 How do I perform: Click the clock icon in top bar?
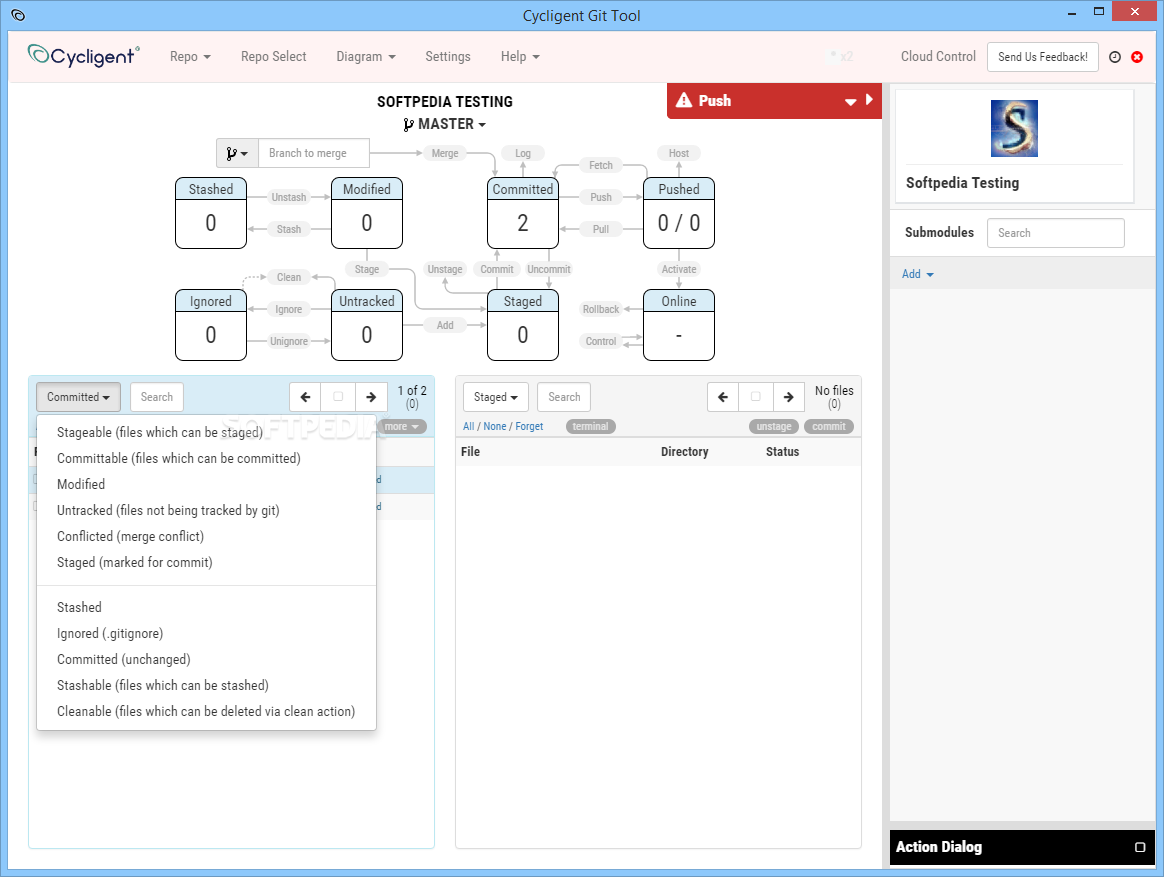(1114, 57)
